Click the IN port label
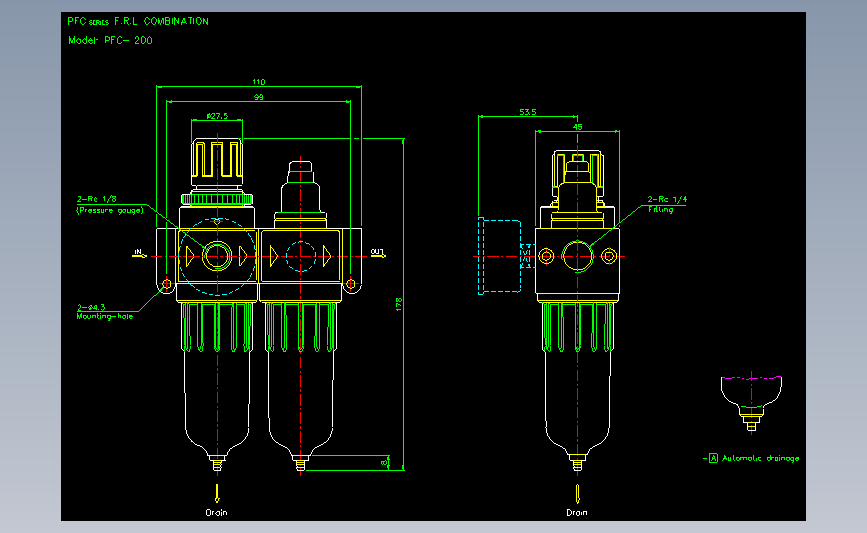This screenshot has height=533, width=867. tap(139, 253)
